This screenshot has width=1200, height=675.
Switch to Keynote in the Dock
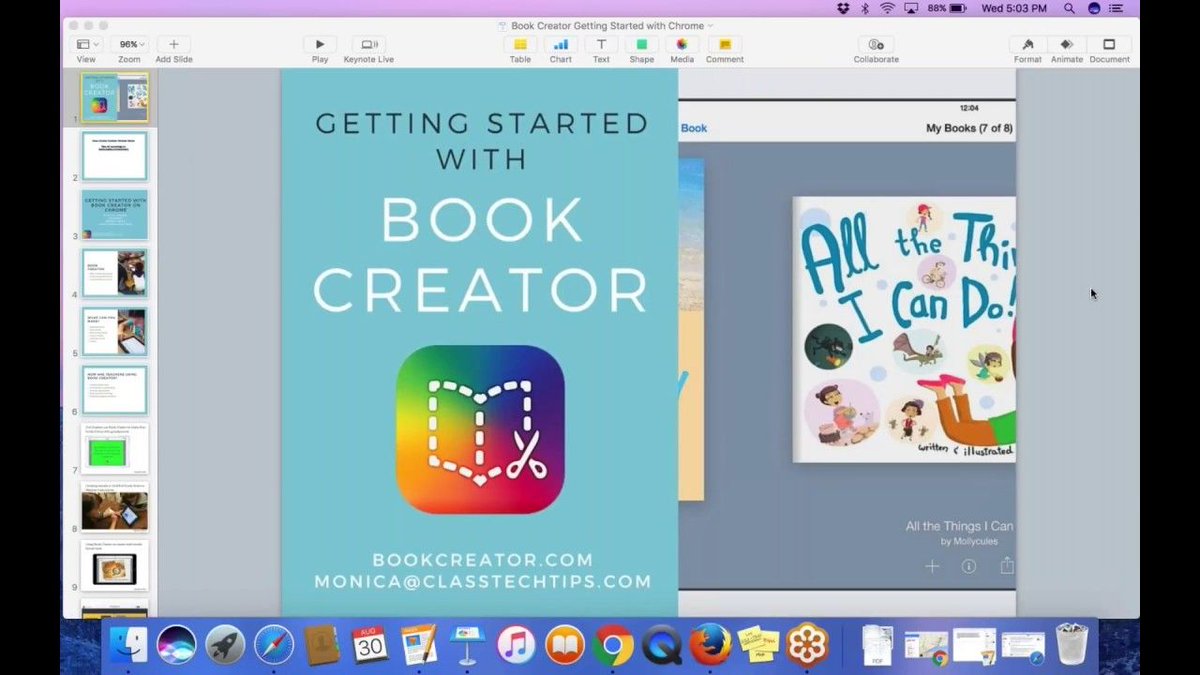(467, 645)
